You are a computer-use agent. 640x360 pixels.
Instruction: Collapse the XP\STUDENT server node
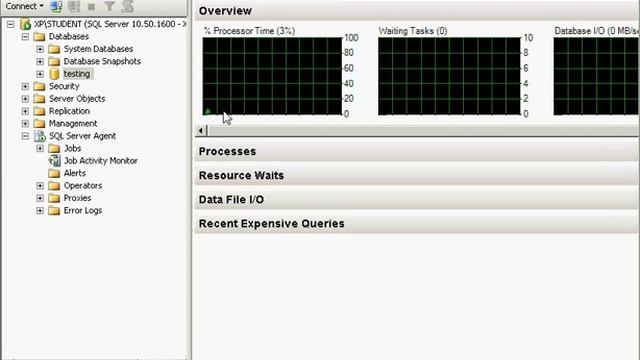coord(11,24)
